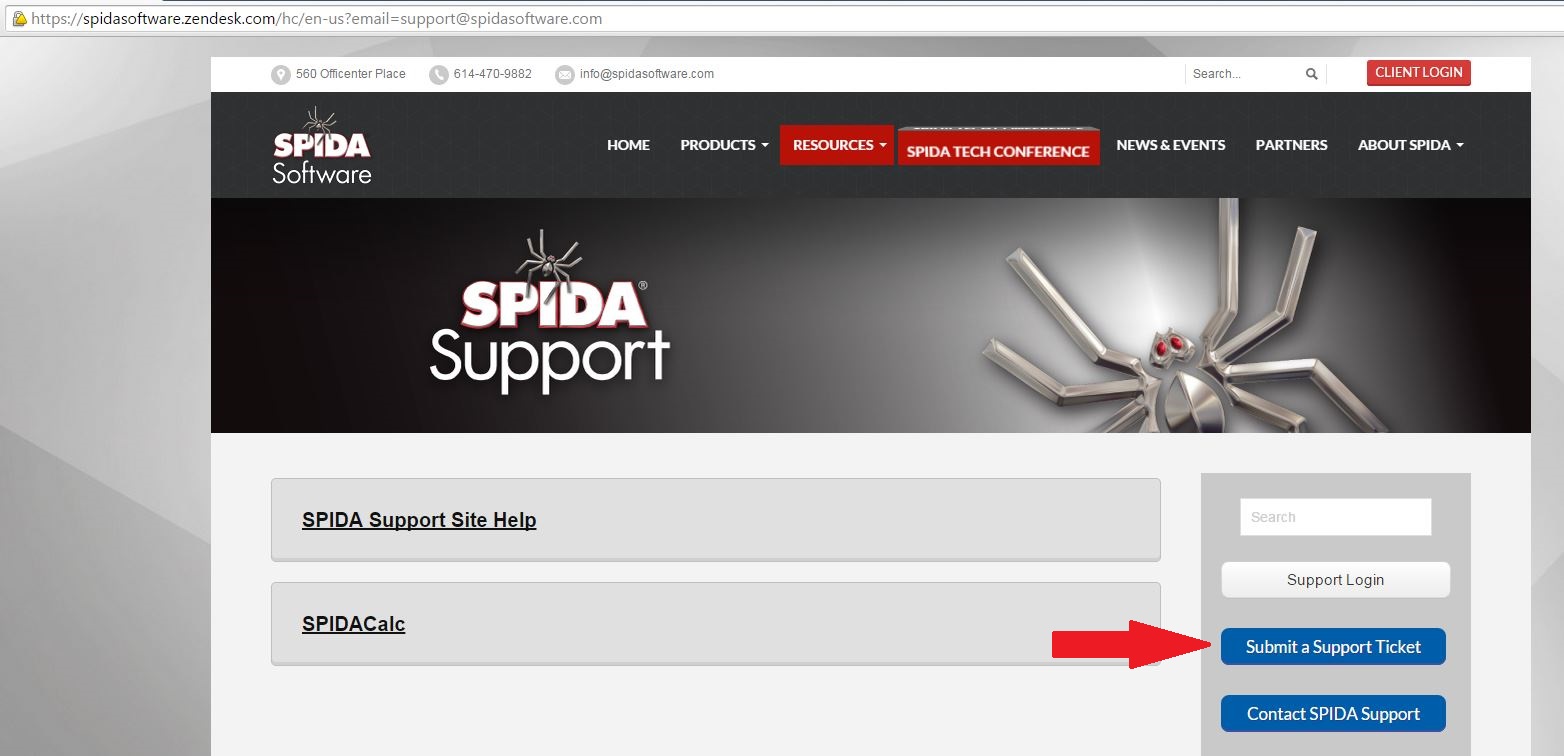Expand the PRODUCTS dropdown menu

pos(724,145)
